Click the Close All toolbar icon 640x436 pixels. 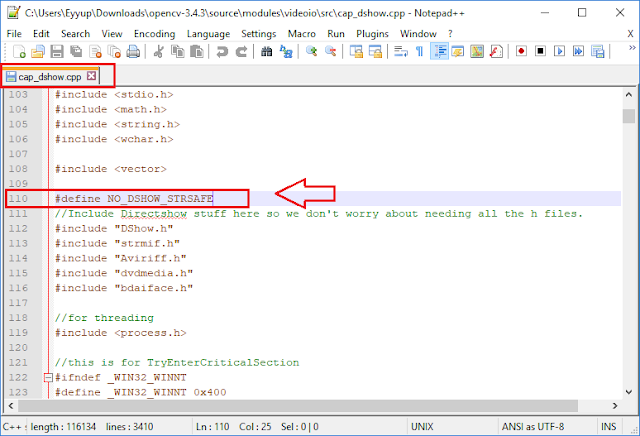[114, 51]
